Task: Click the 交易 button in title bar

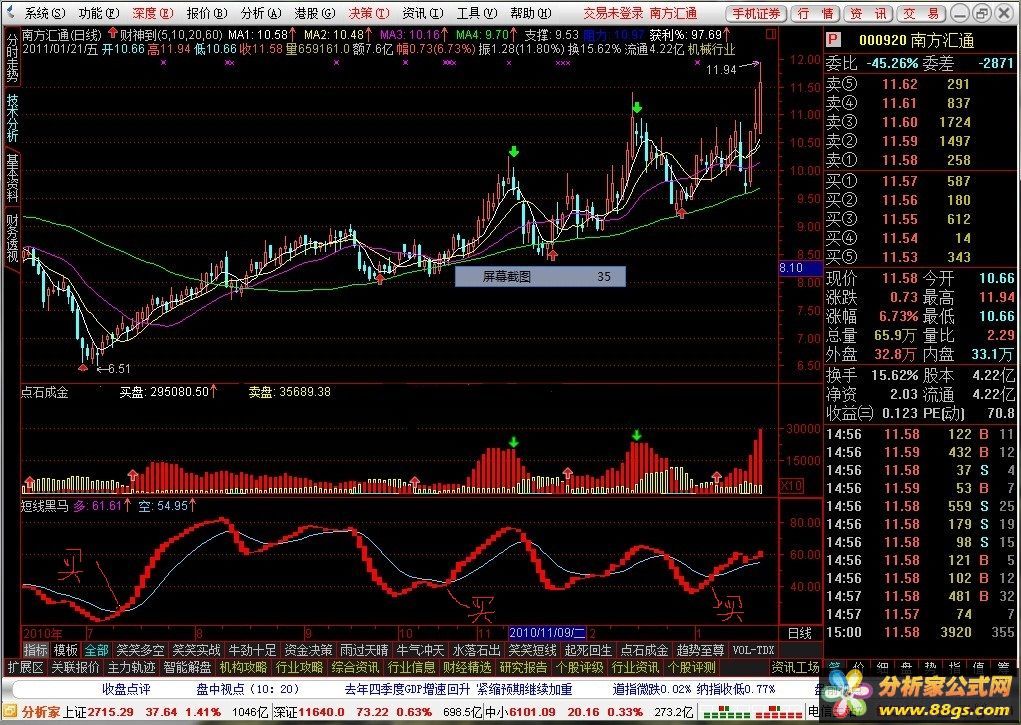Action: pos(921,13)
